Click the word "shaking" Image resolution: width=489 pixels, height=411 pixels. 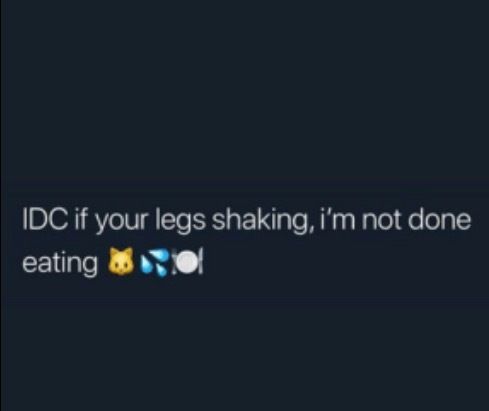coord(259,222)
